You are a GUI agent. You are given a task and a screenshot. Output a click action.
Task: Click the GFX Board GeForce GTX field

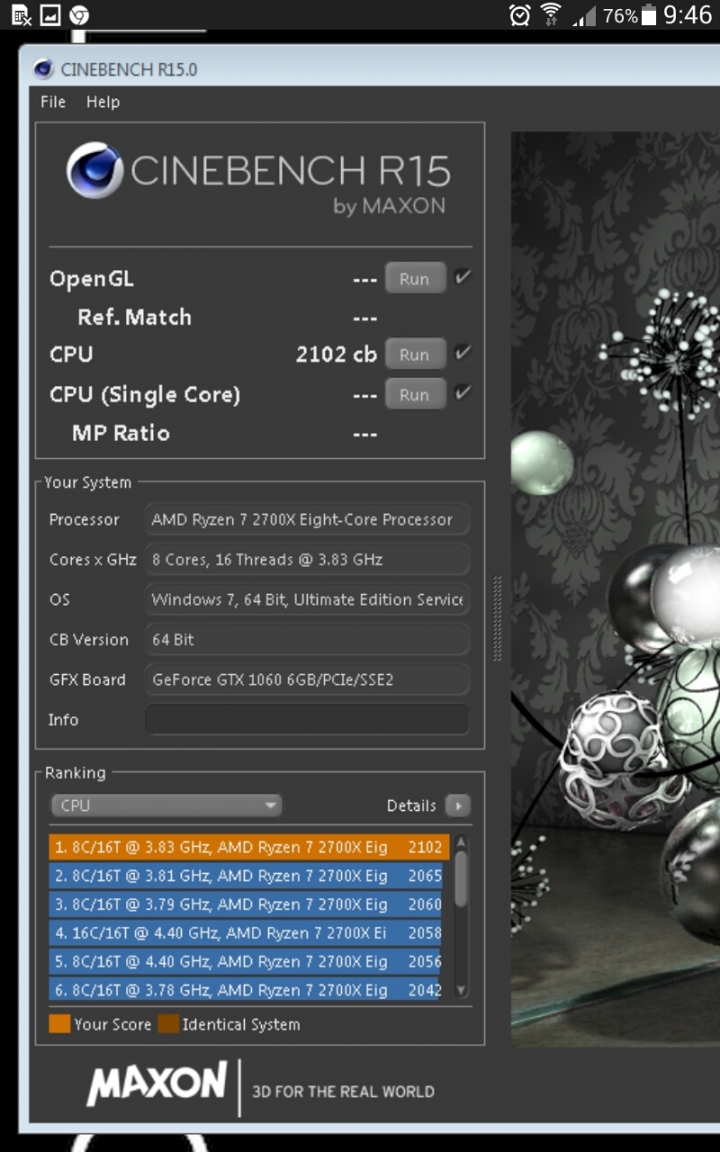click(307, 680)
